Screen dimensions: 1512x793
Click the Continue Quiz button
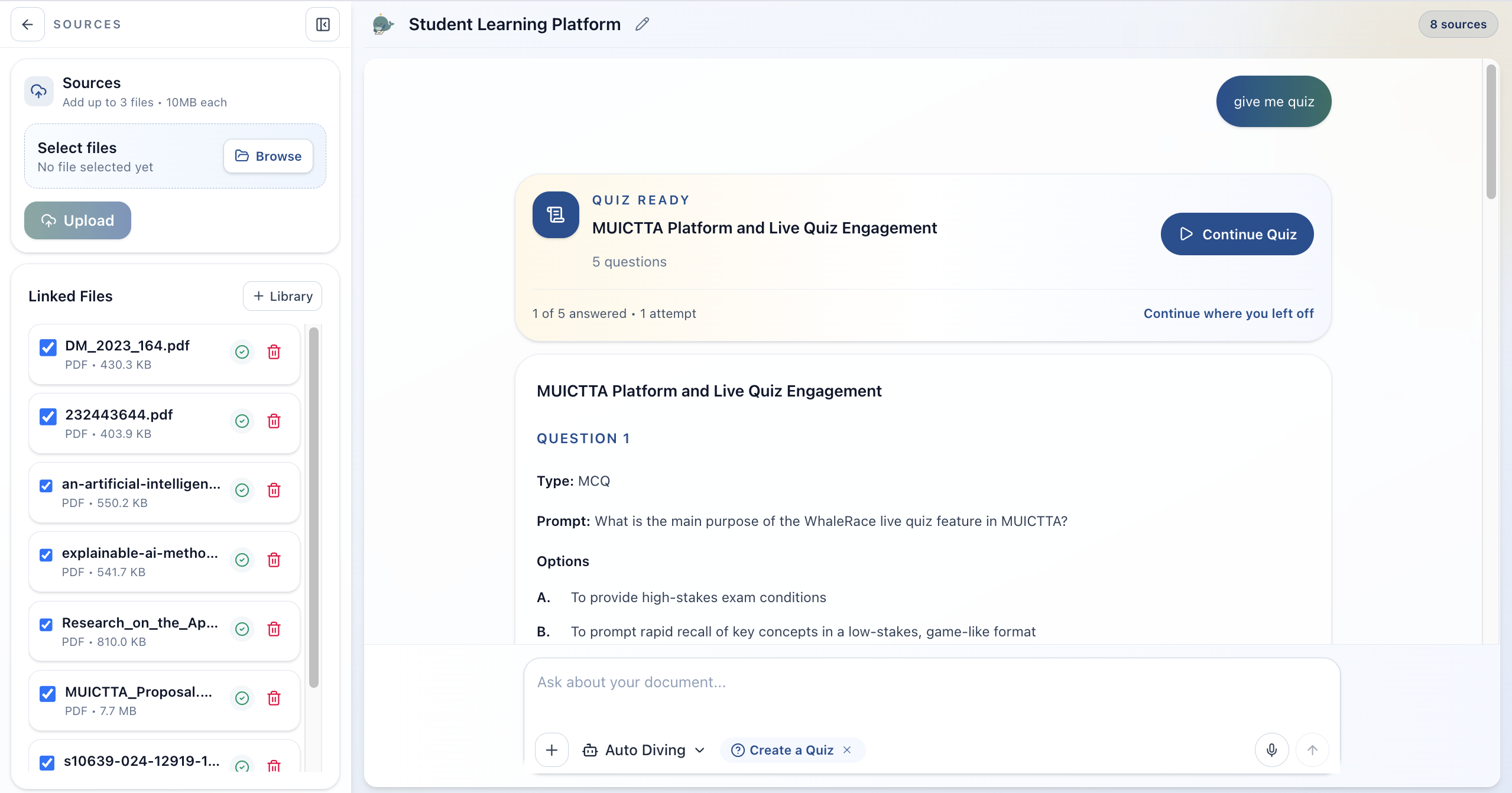point(1237,234)
